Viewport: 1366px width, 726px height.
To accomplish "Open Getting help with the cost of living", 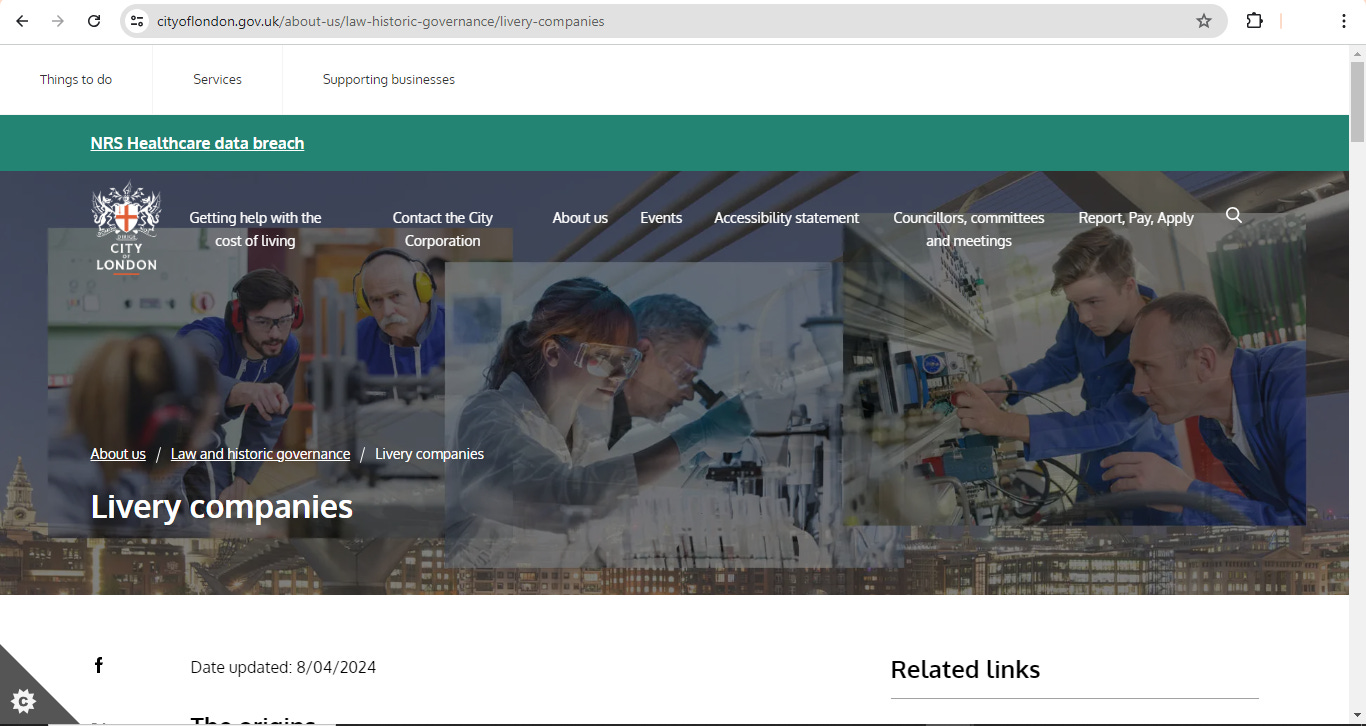I will pyautogui.click(x=255, y=229).
